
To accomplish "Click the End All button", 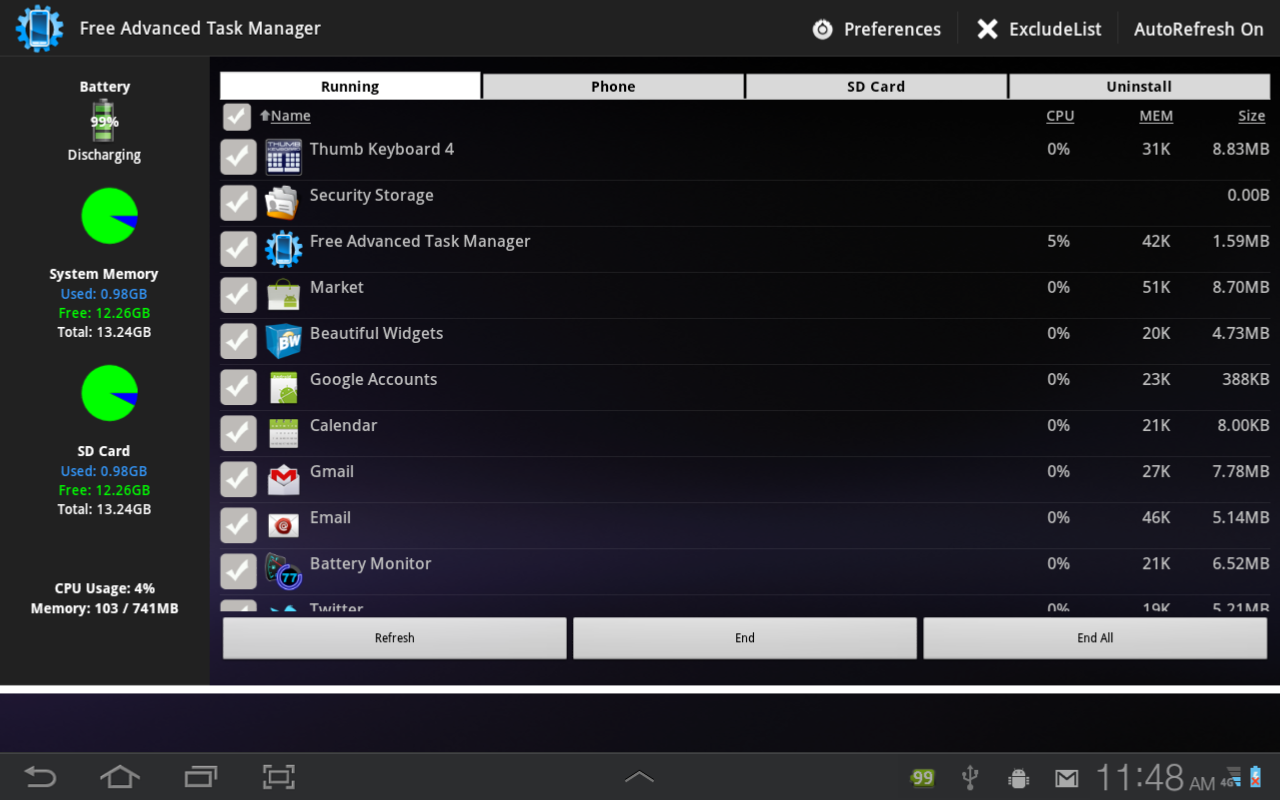I will [1095, 638].
